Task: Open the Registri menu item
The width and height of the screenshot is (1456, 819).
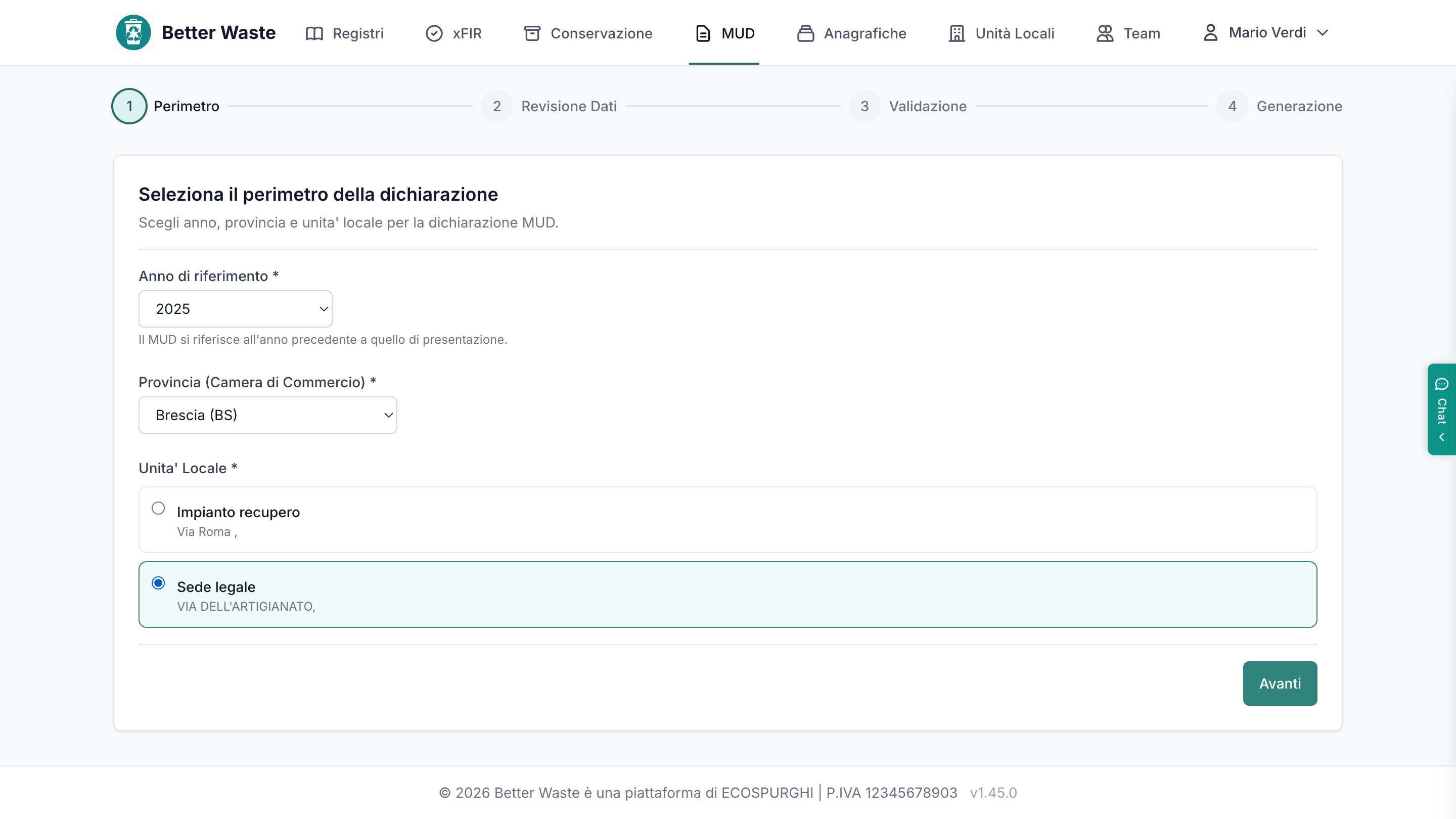Action: [345, 33]
